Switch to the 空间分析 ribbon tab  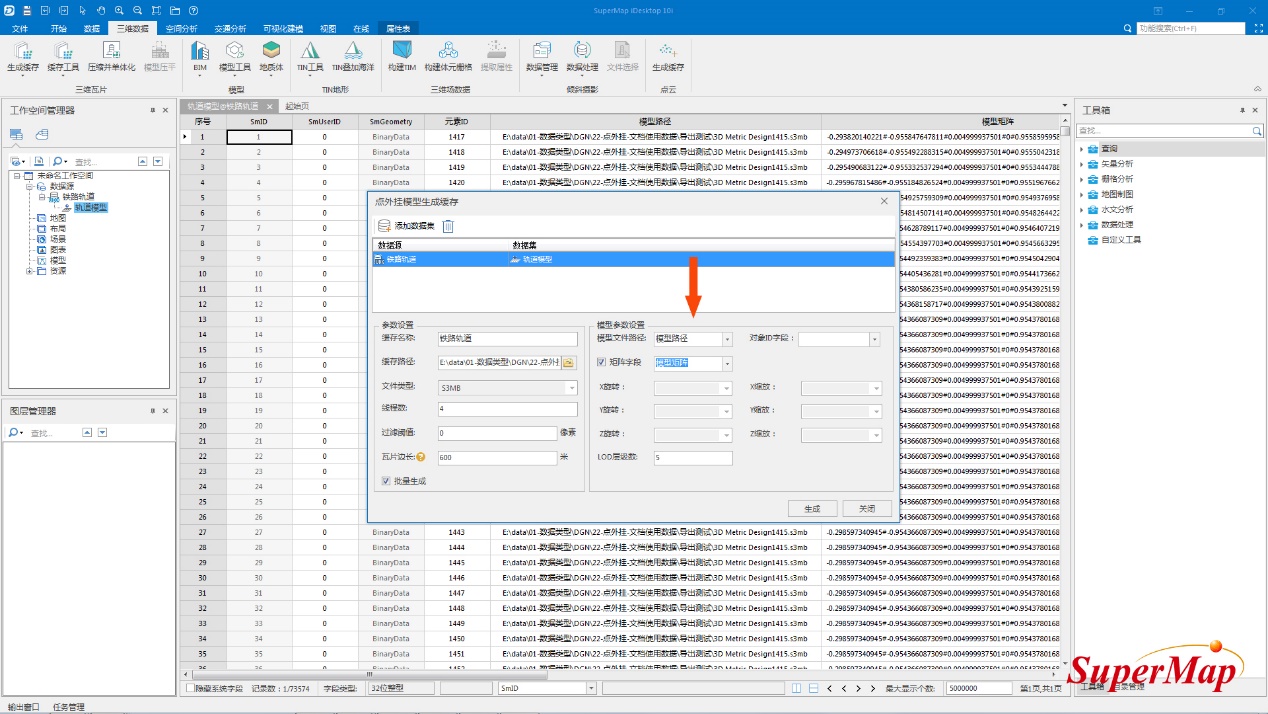click(x=181, y=29)
